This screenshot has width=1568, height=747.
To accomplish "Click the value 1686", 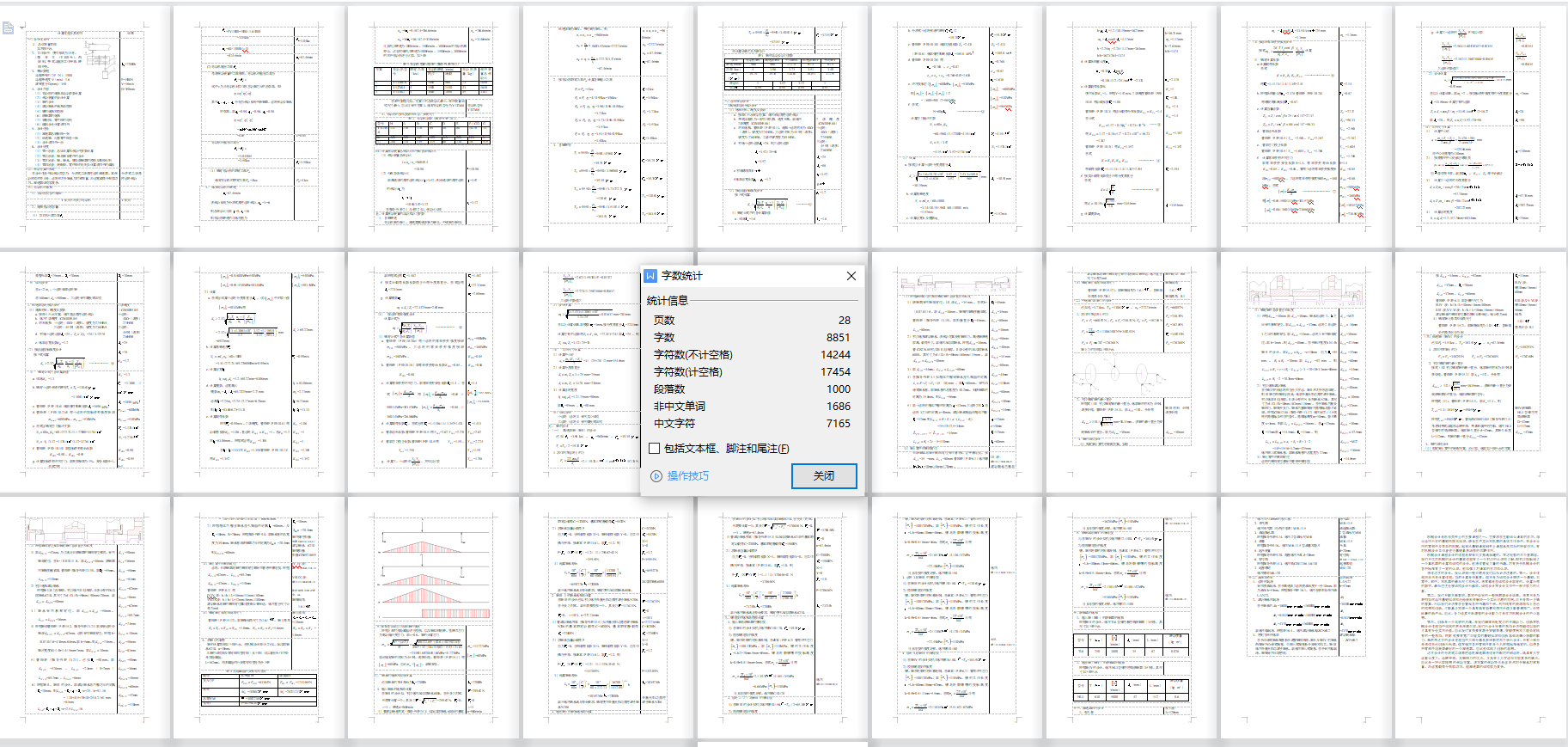I will 839,407.
